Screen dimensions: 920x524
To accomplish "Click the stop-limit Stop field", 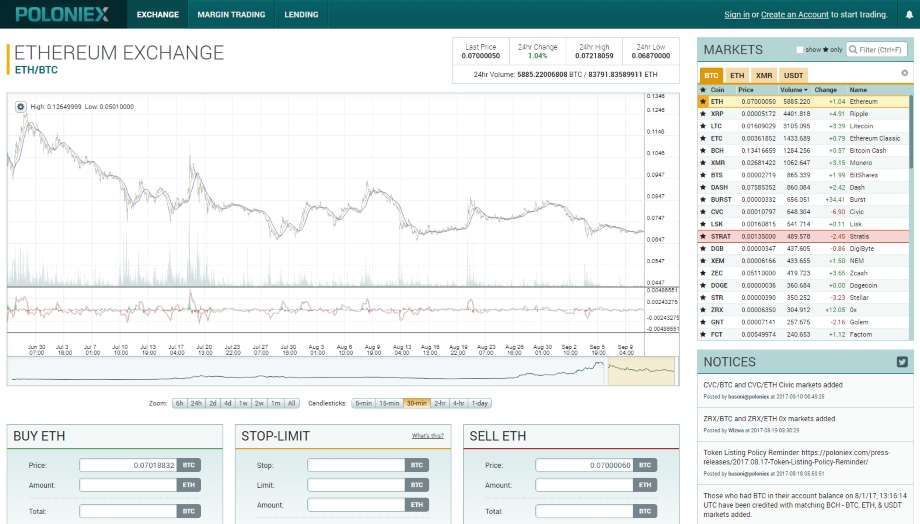I will click(x=356, y=465).
